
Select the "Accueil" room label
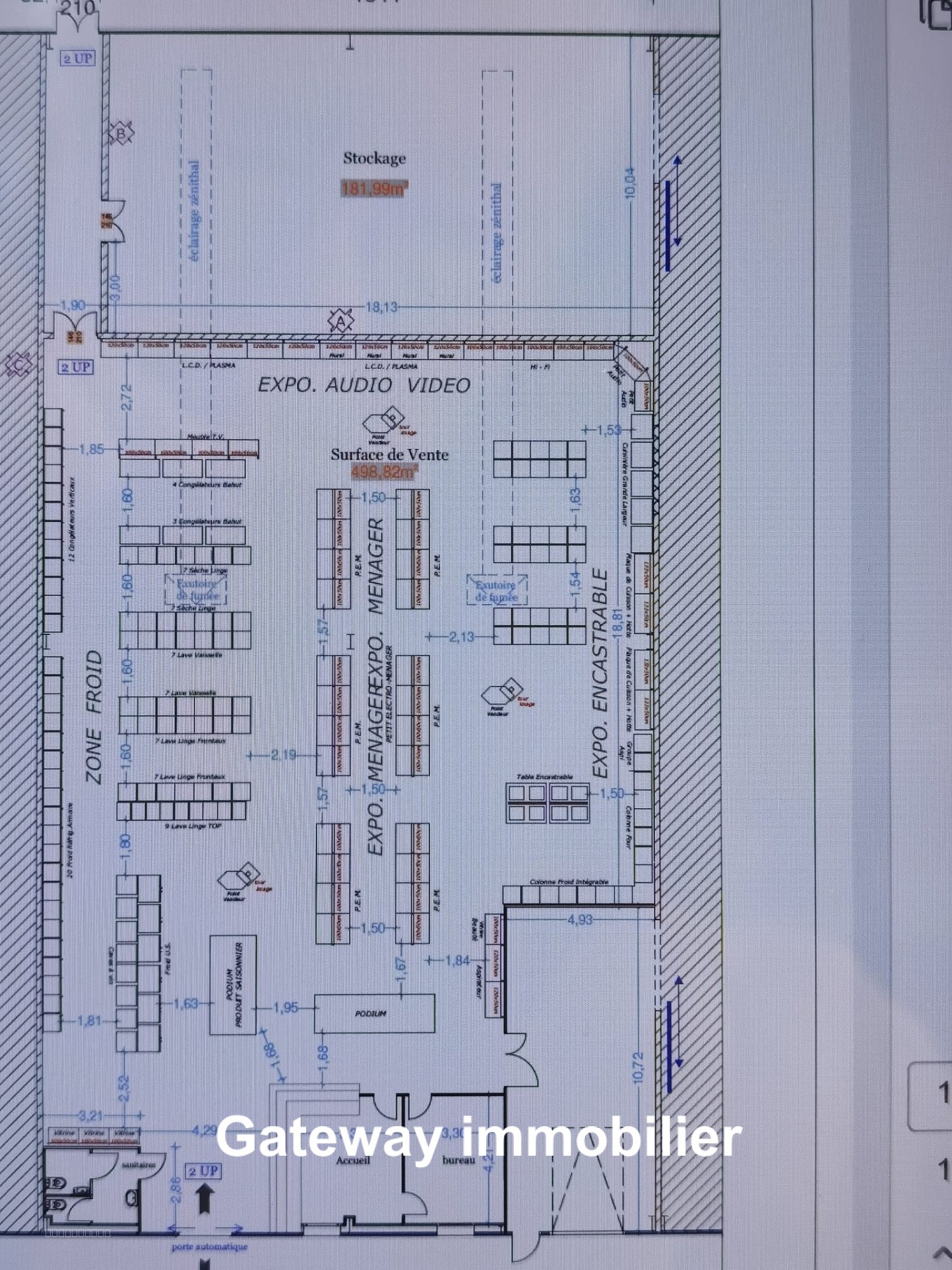pos(353,1160)
